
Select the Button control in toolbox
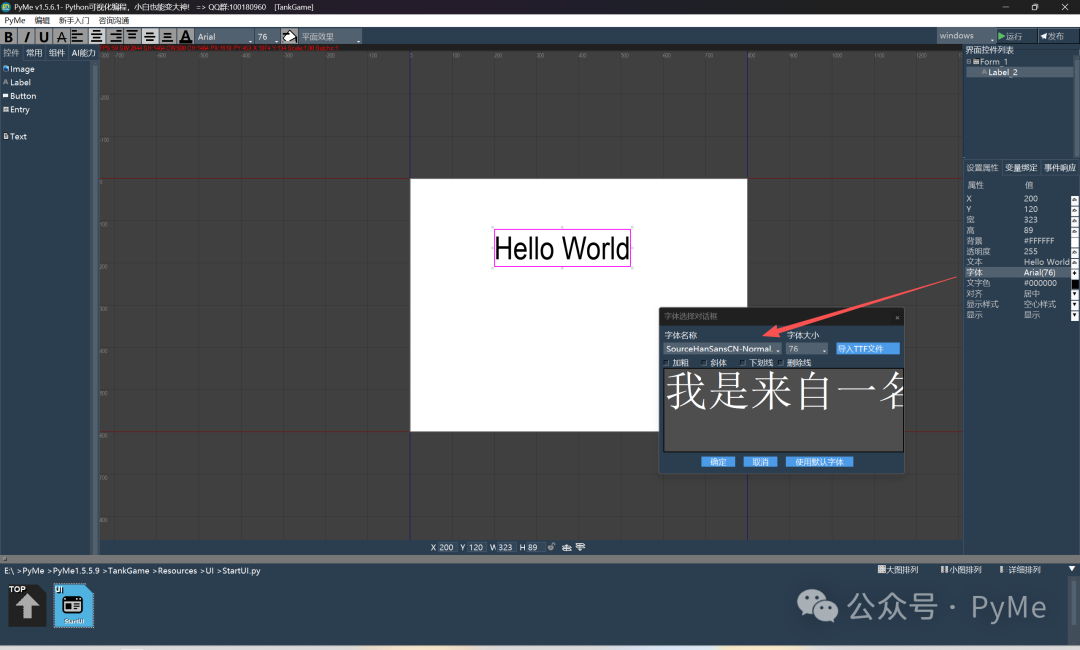19,96
